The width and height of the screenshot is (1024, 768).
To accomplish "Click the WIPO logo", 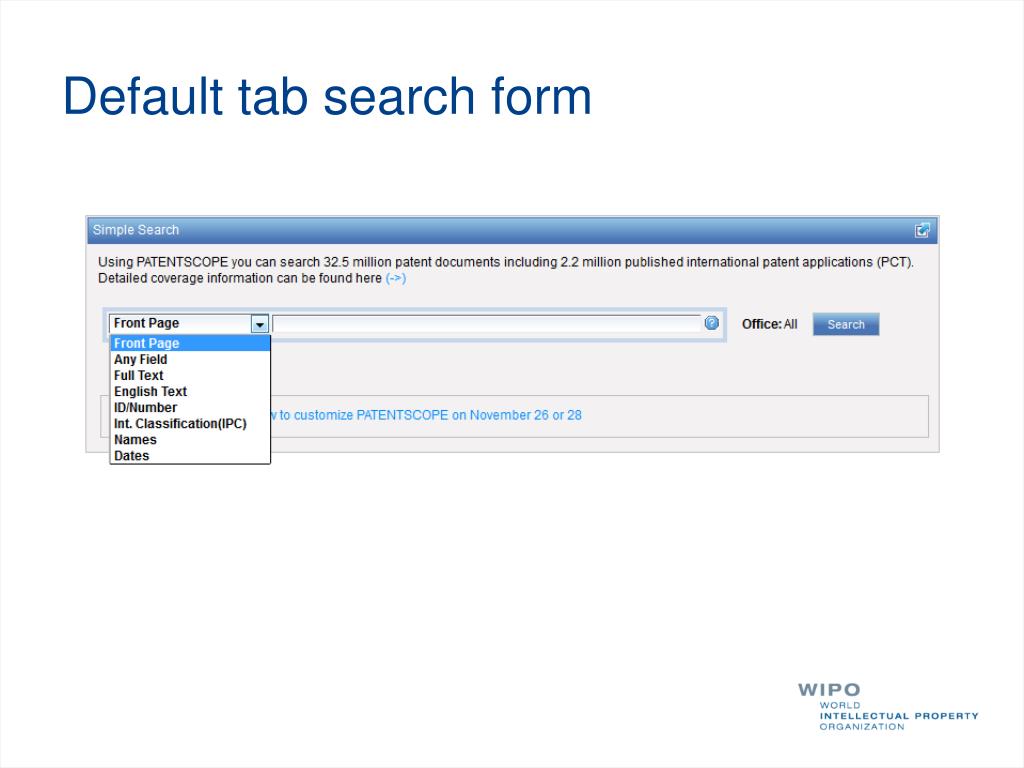I will pos(888,707).
